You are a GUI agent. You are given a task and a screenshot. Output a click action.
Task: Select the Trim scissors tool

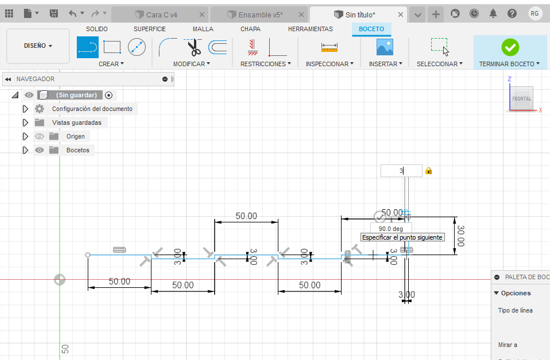click(193, 47)
